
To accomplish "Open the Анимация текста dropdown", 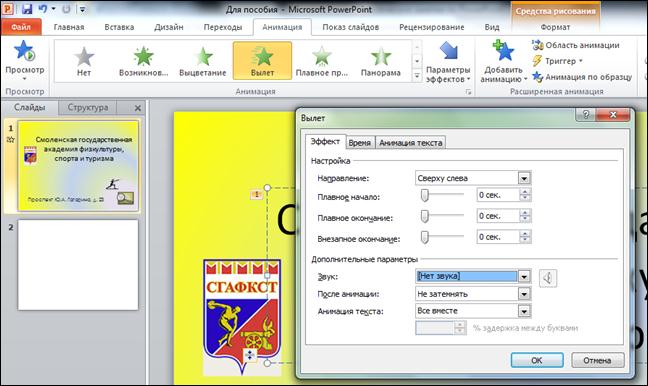I will click(x=524, y=311).
